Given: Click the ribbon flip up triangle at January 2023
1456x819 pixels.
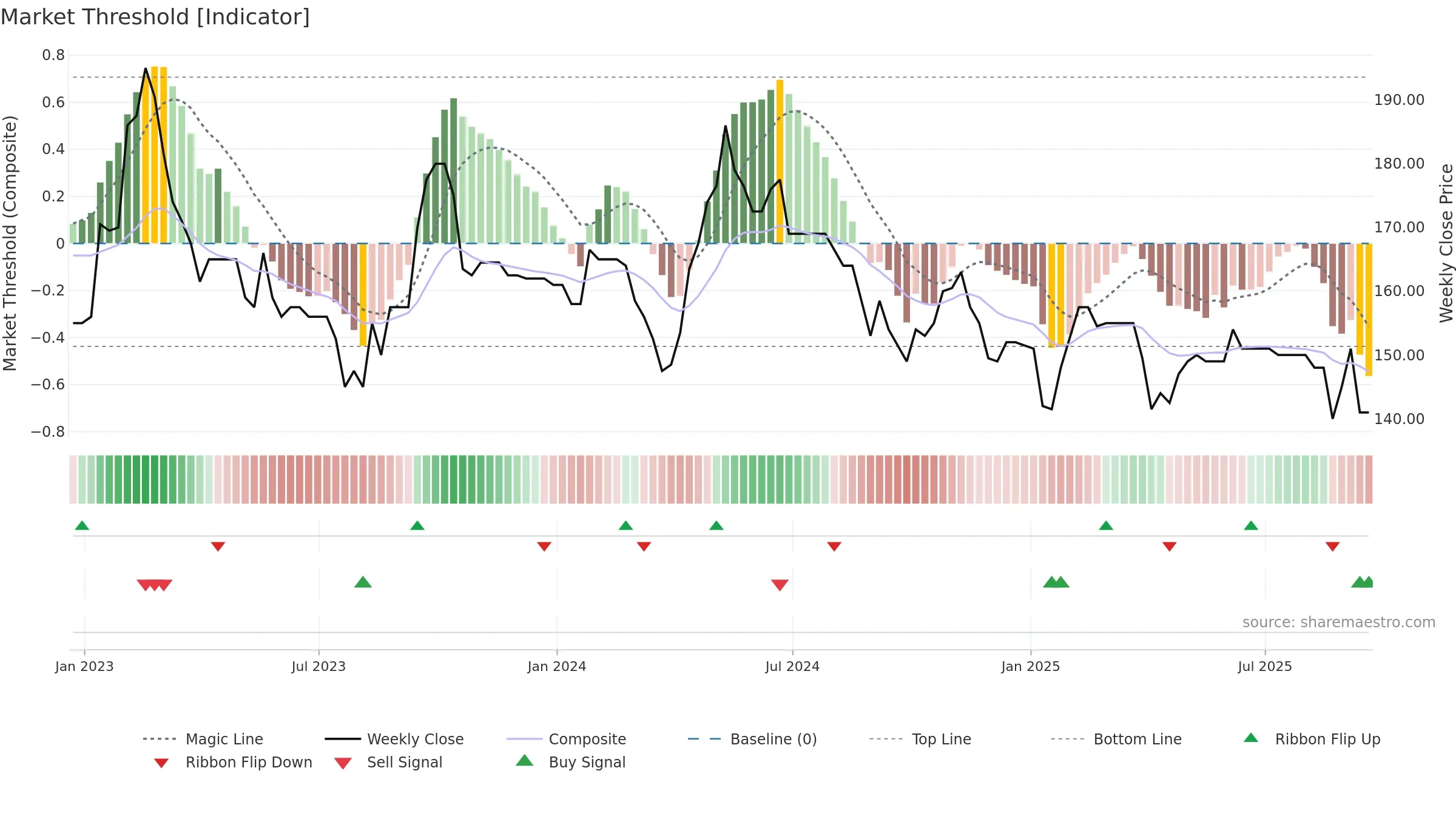Looking at the screenshot, I should (82, 525).
